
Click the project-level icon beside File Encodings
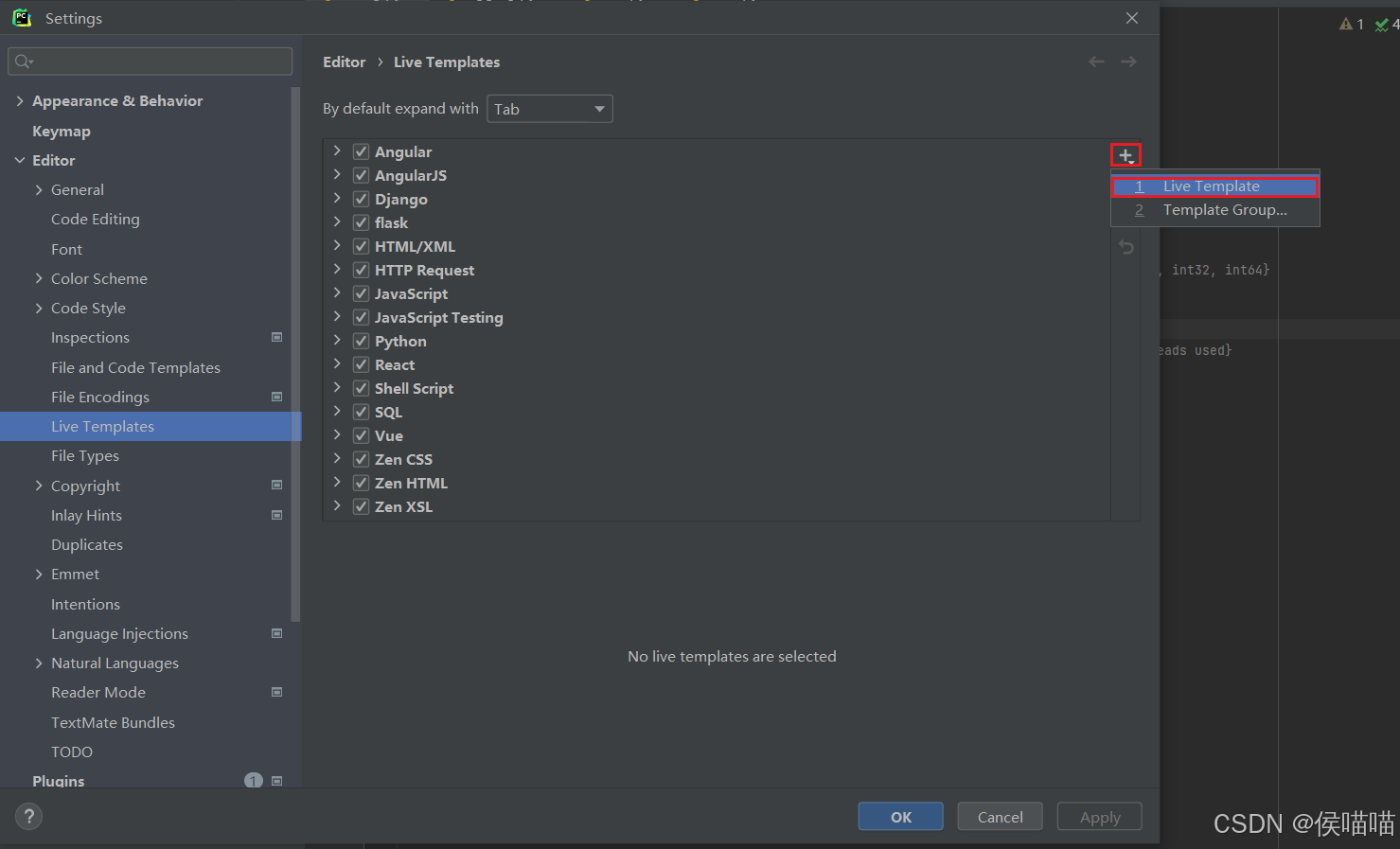tap(277, 397)
